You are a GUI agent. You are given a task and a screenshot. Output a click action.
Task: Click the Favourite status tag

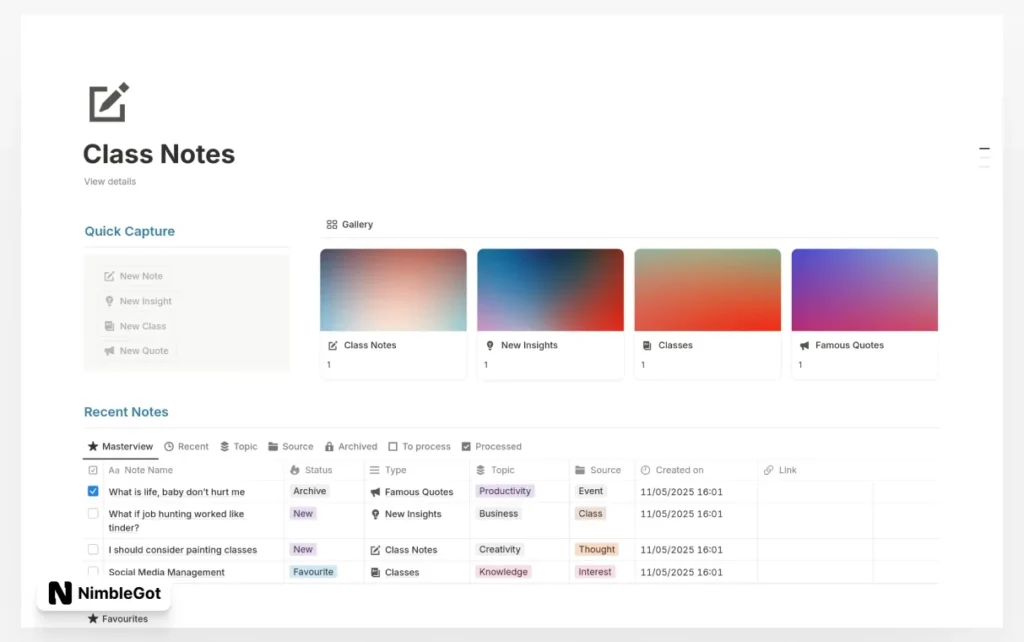coord(313,571)
